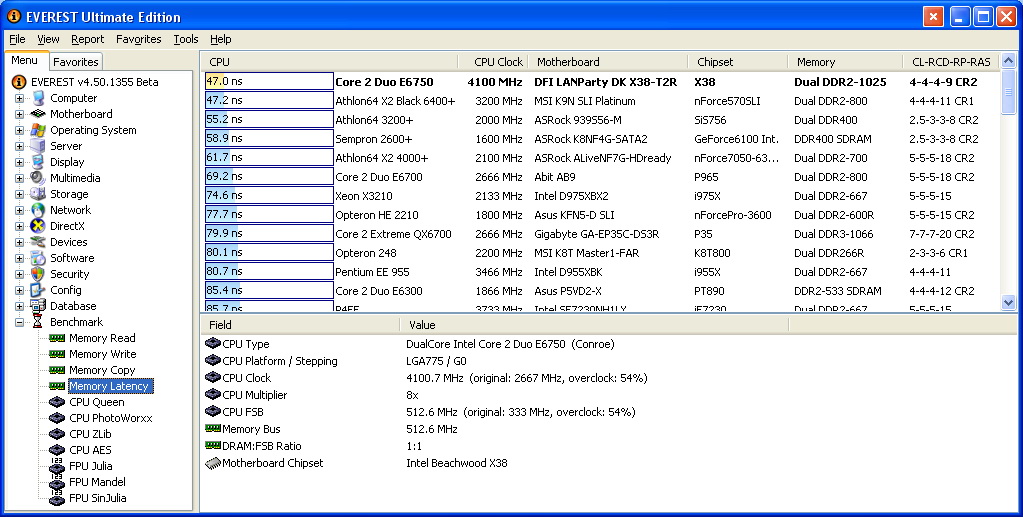Click the Network icon in the tree

pyautogui.click(x=38, y=210)
